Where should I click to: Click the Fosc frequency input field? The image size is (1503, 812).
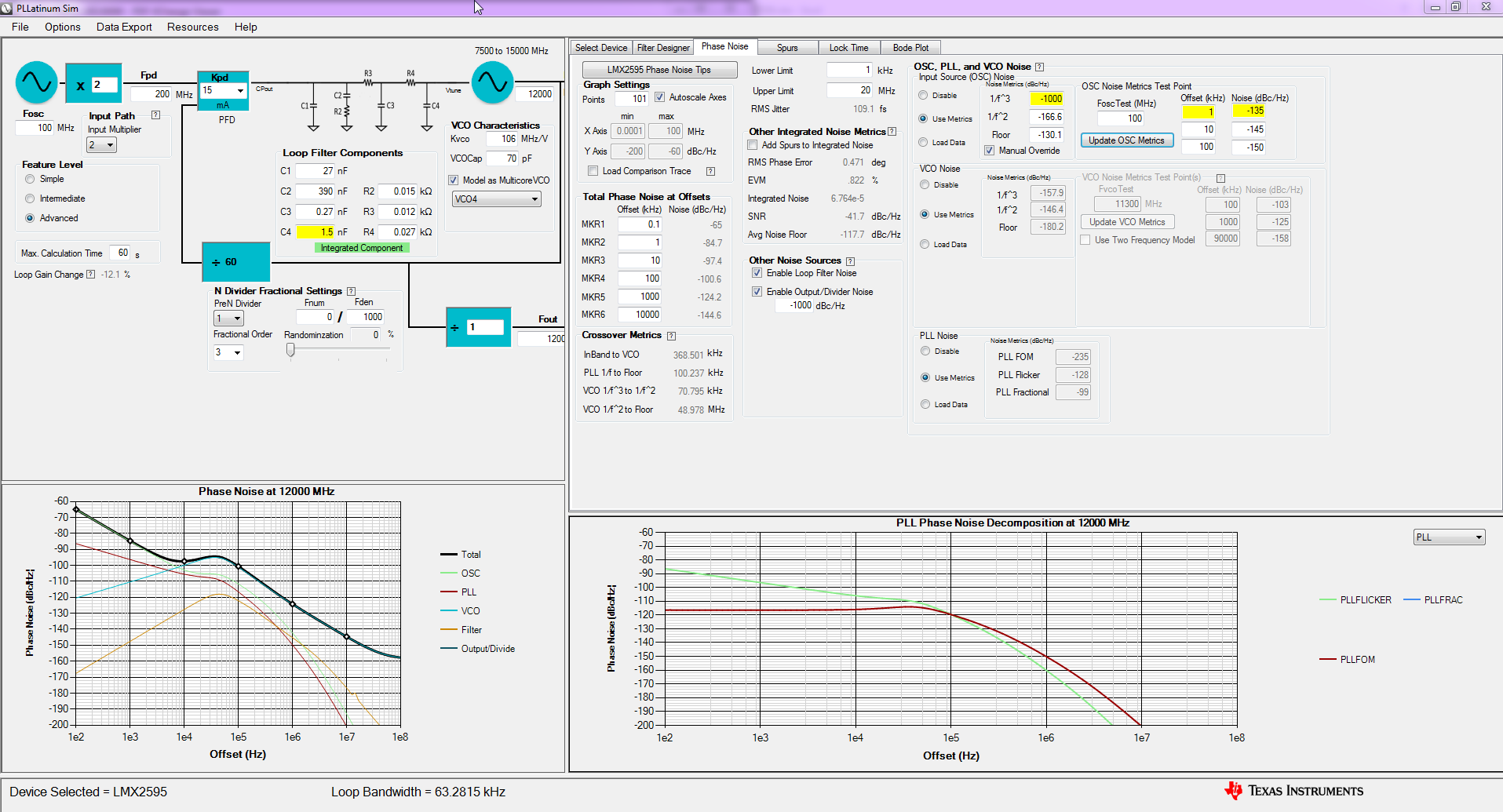pos(35,128)
